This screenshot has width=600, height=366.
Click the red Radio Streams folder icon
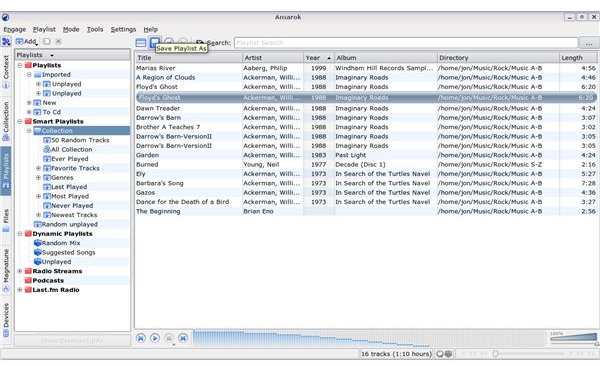coord(28,271)
